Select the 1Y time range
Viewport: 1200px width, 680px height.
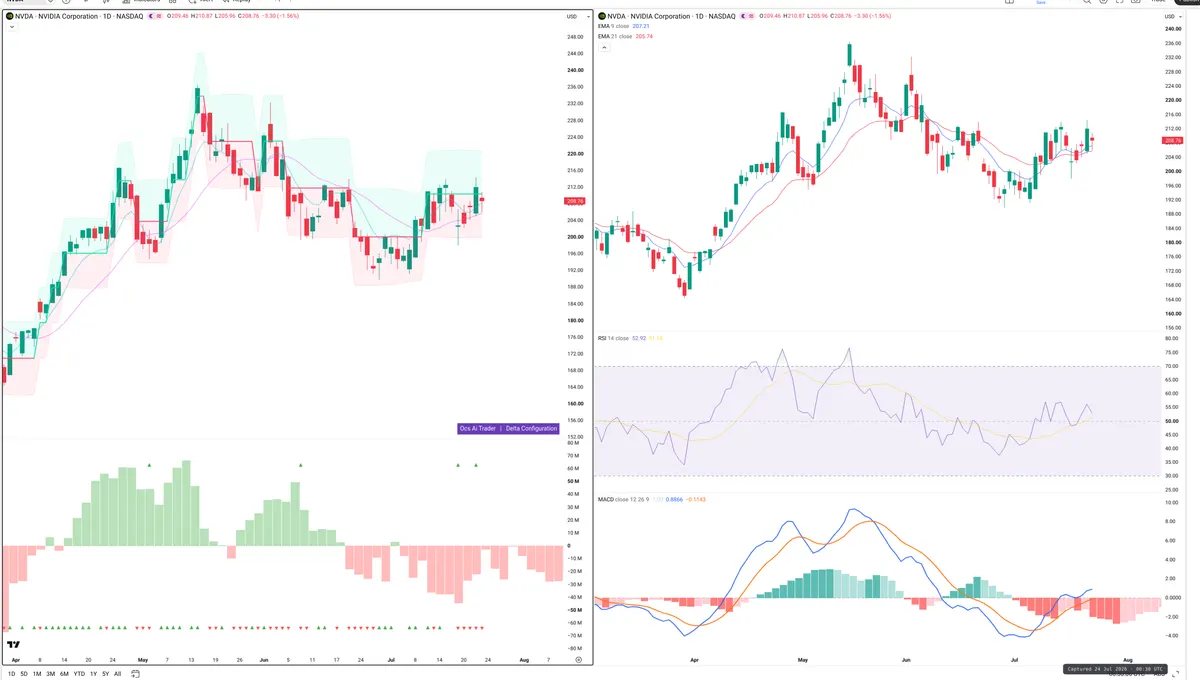point(93,674)
